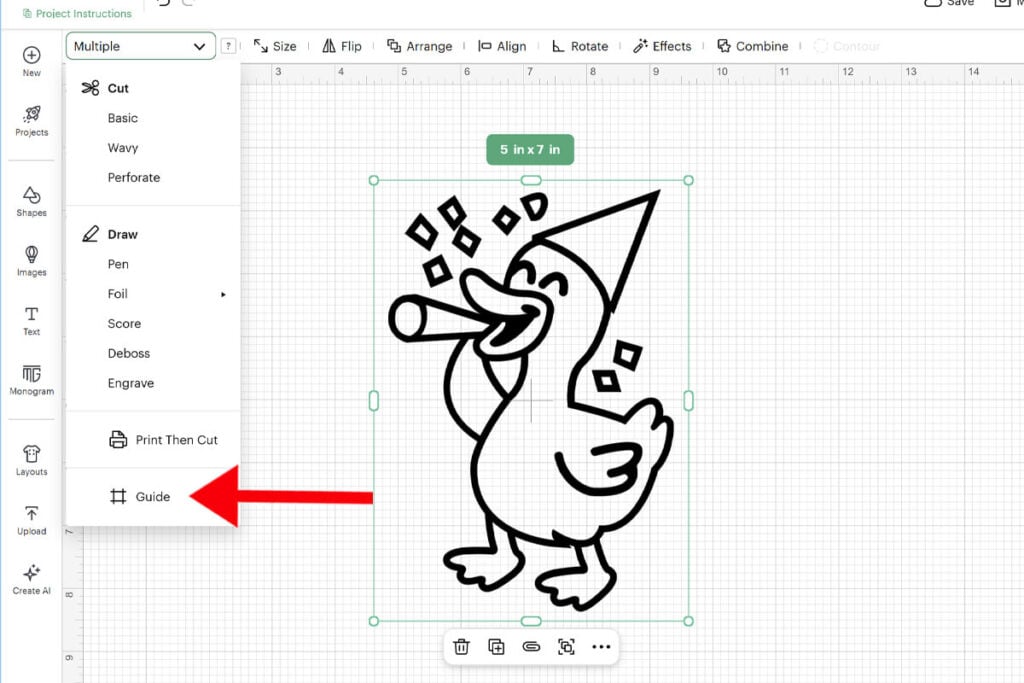Choose Print Then Cut operation
Viewport: 1024px width, 683px height.
163,439
